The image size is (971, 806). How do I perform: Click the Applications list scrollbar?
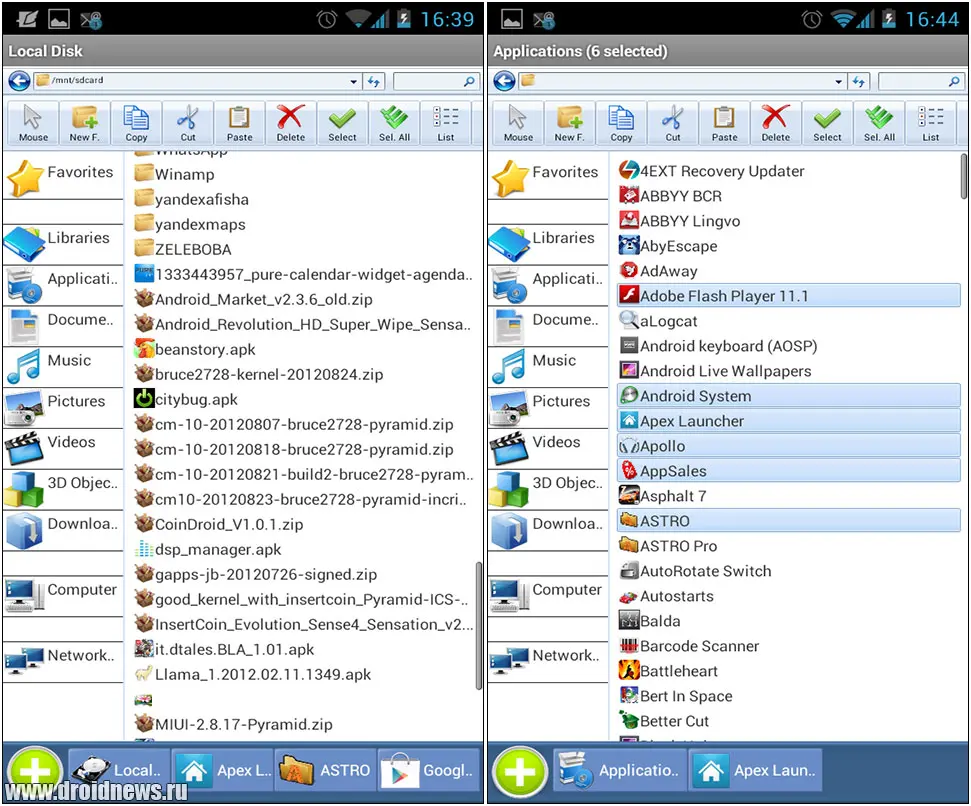click(964, 176)
